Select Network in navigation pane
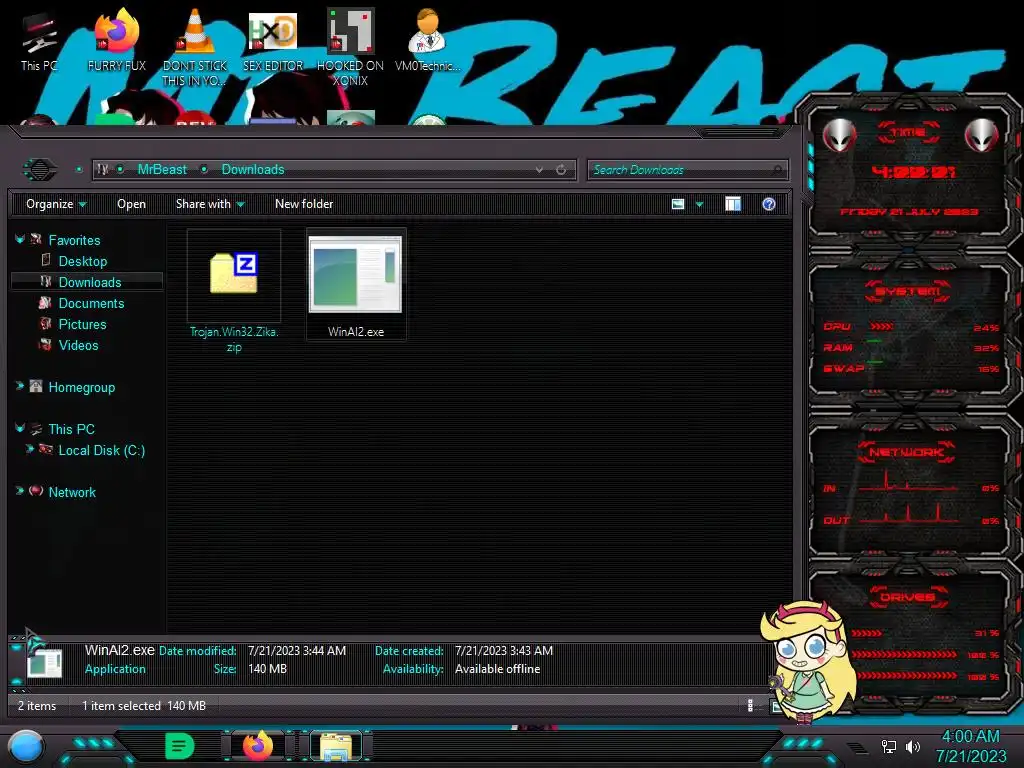 click(x=72, y=492)
